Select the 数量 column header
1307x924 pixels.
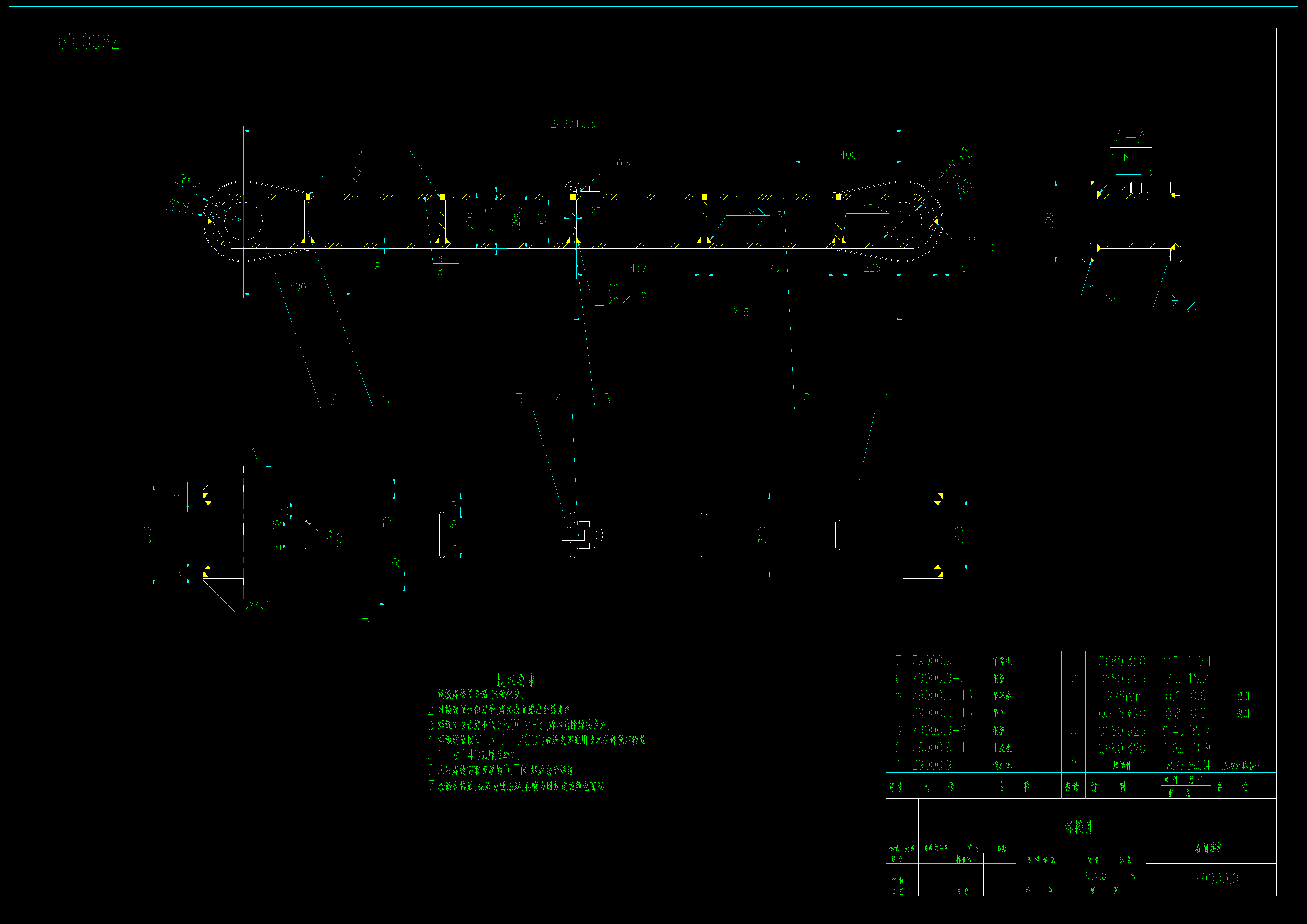pos(1072,787)
